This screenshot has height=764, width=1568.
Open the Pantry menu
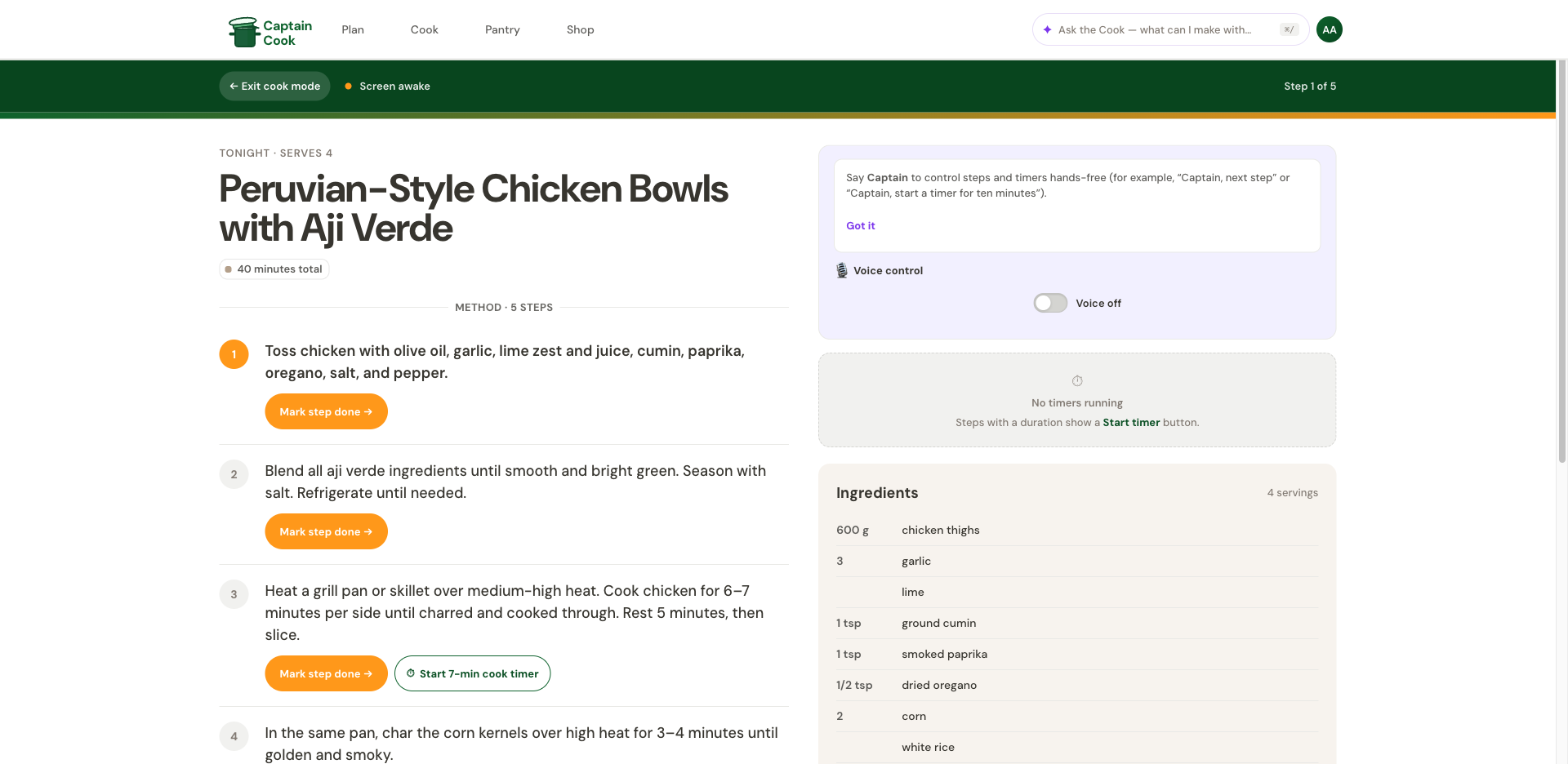(x=502, y=29)
